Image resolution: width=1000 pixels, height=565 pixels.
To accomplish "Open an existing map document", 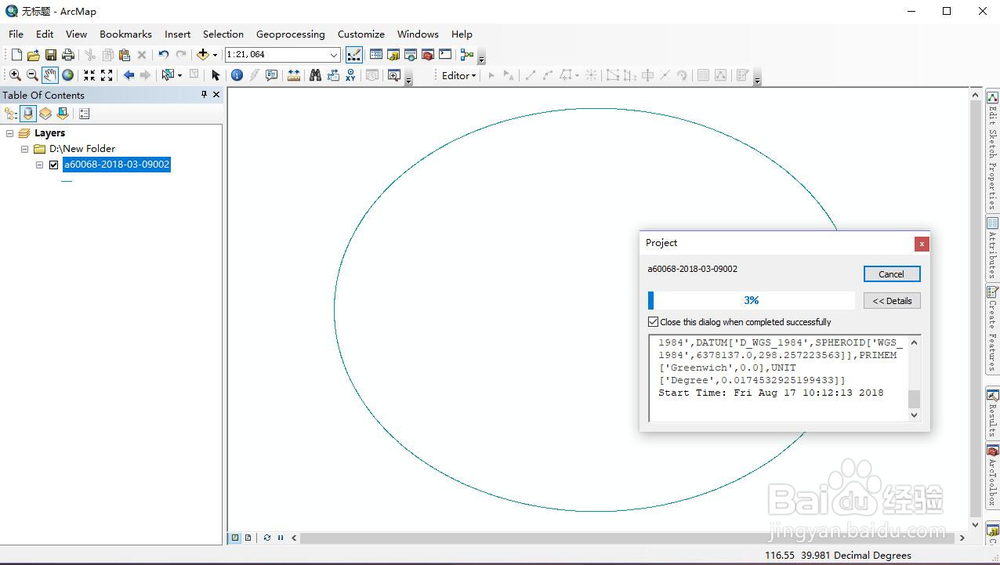I will [x=33, y=55].
